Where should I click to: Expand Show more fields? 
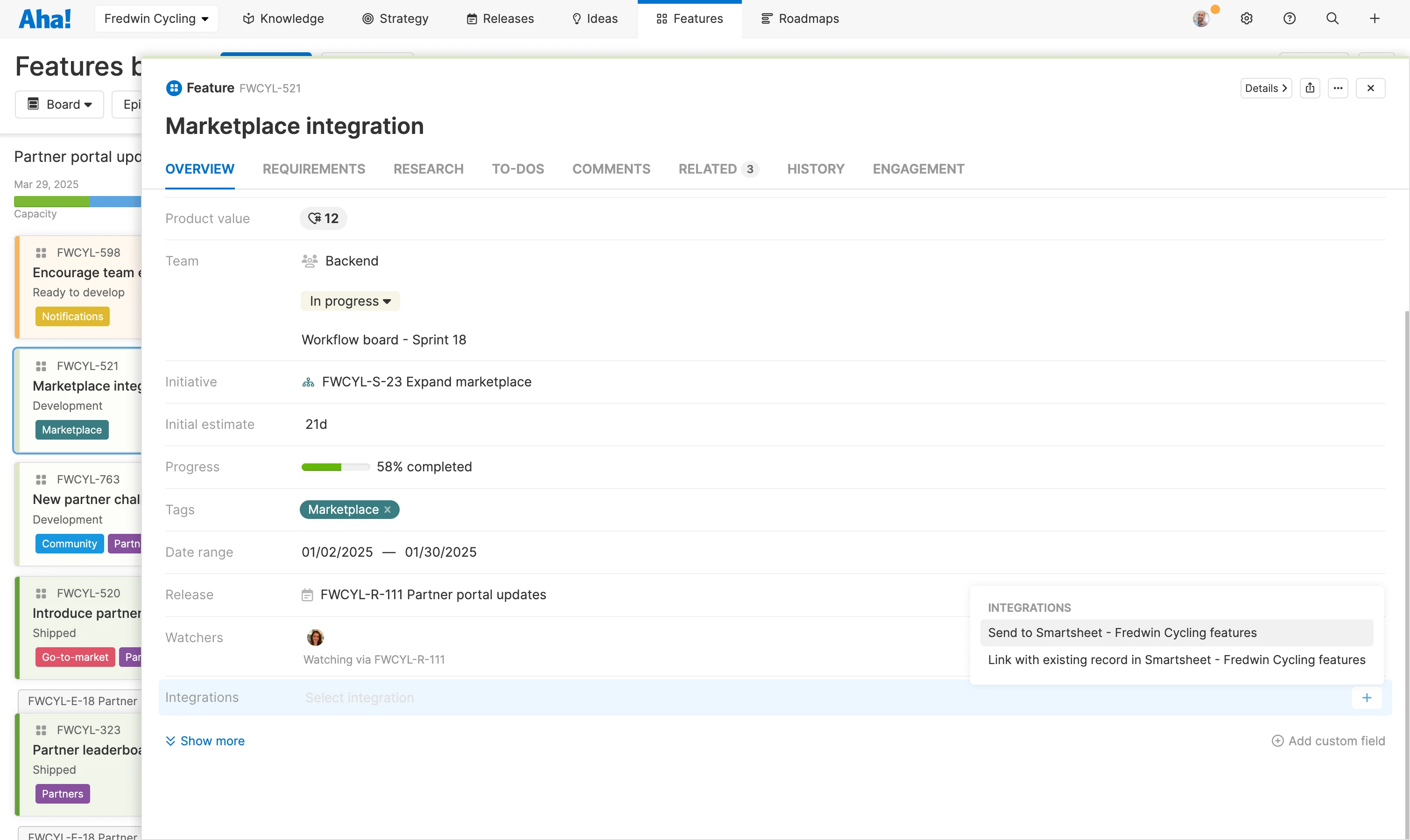(205, 741)
